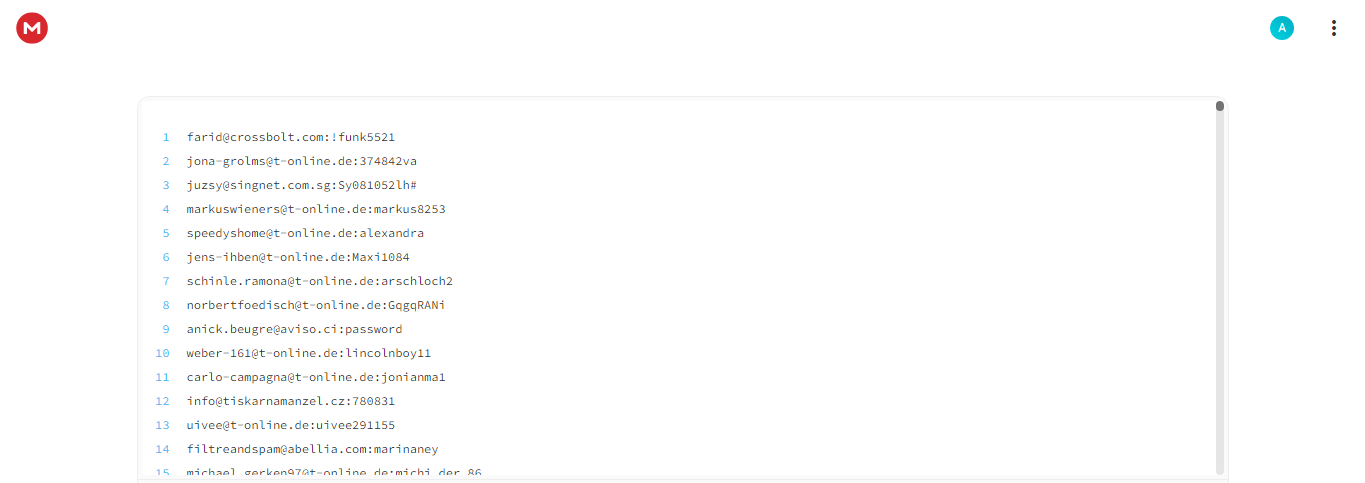Select line number 12 in the gutter
This screenshot has height=483, width=1365.
[163, 401]
